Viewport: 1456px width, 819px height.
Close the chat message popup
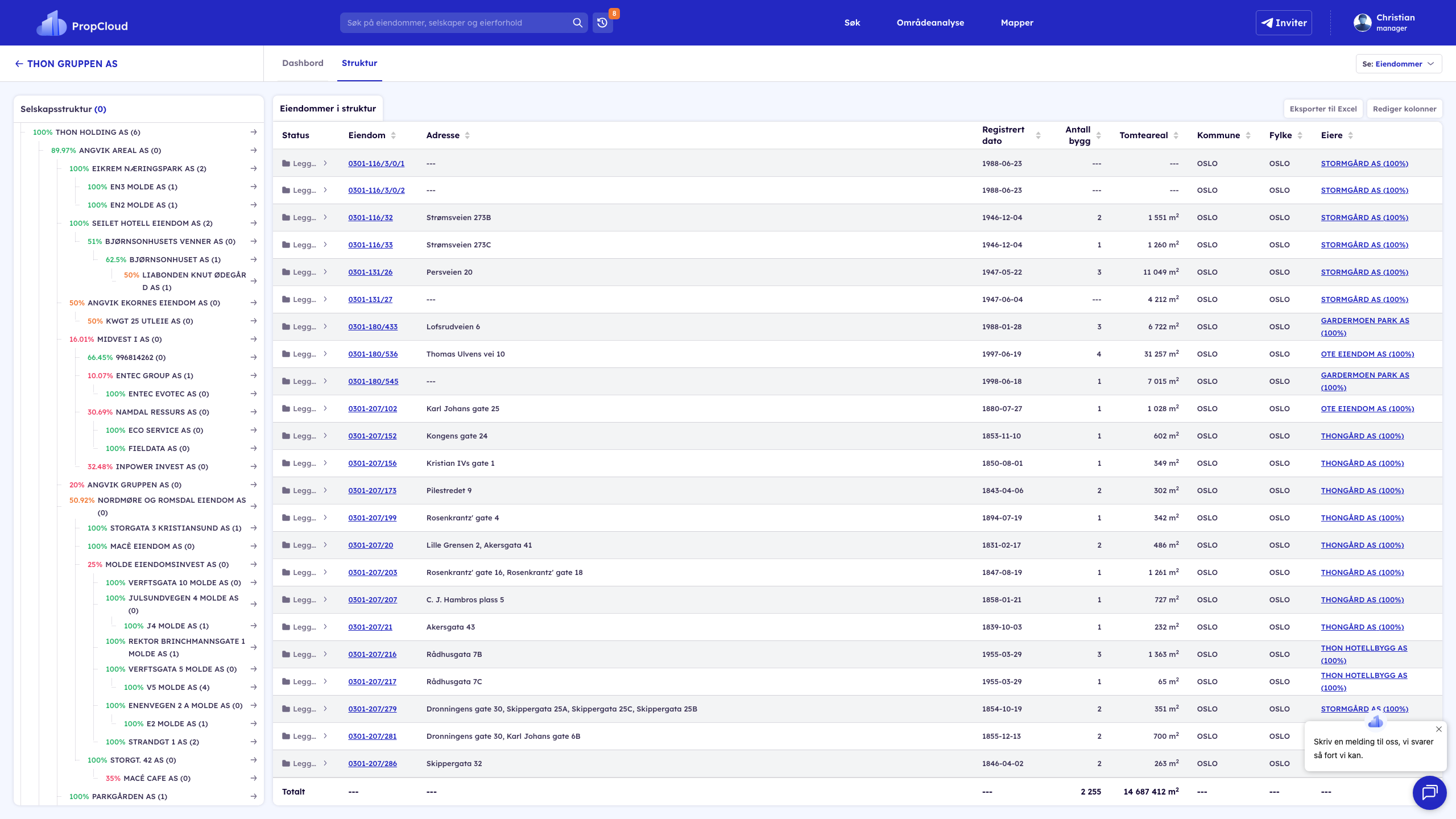coord(1438,729)
